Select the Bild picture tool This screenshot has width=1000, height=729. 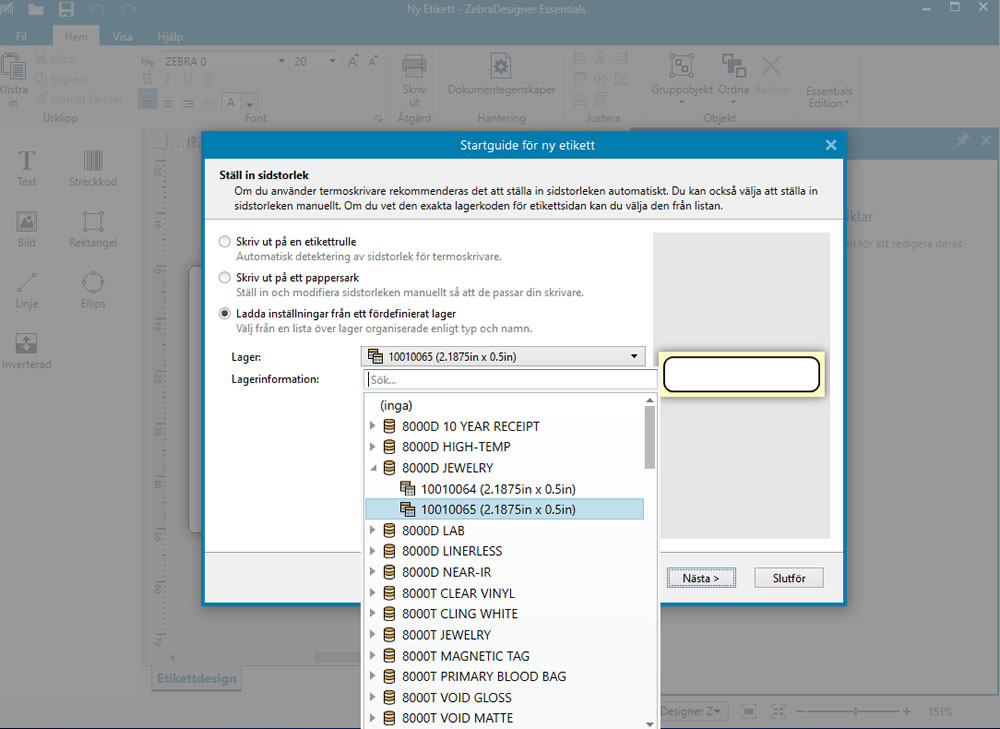pyautogui.click(x=26, y=228)
